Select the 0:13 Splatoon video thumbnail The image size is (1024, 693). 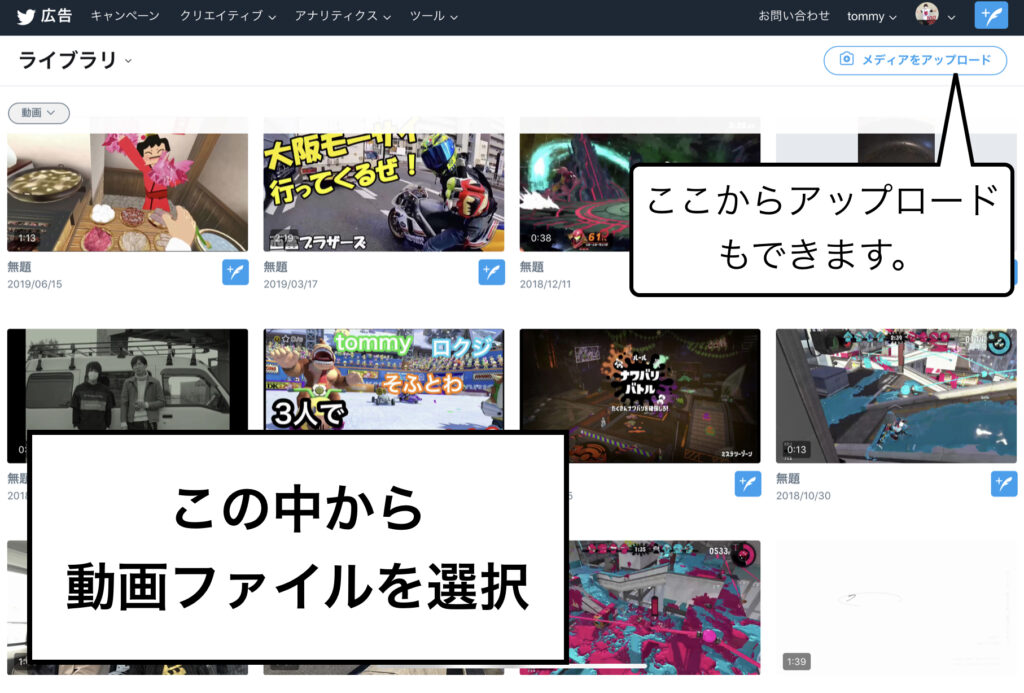tap(896, 396)
